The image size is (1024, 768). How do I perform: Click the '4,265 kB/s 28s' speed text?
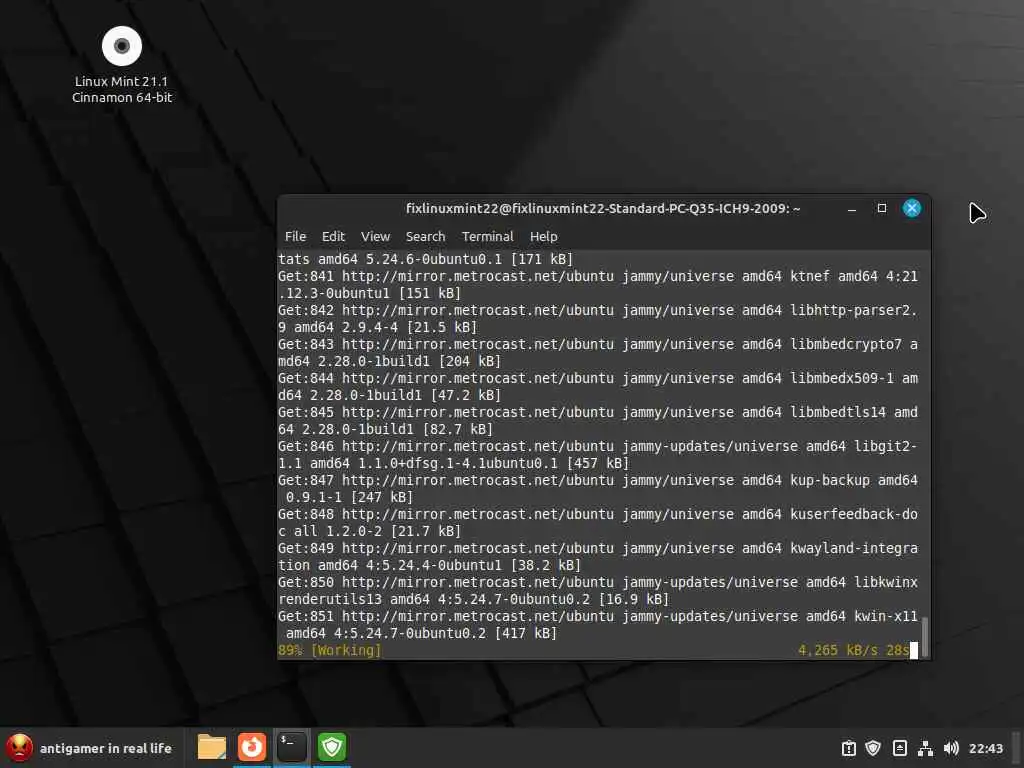[853, 650]
